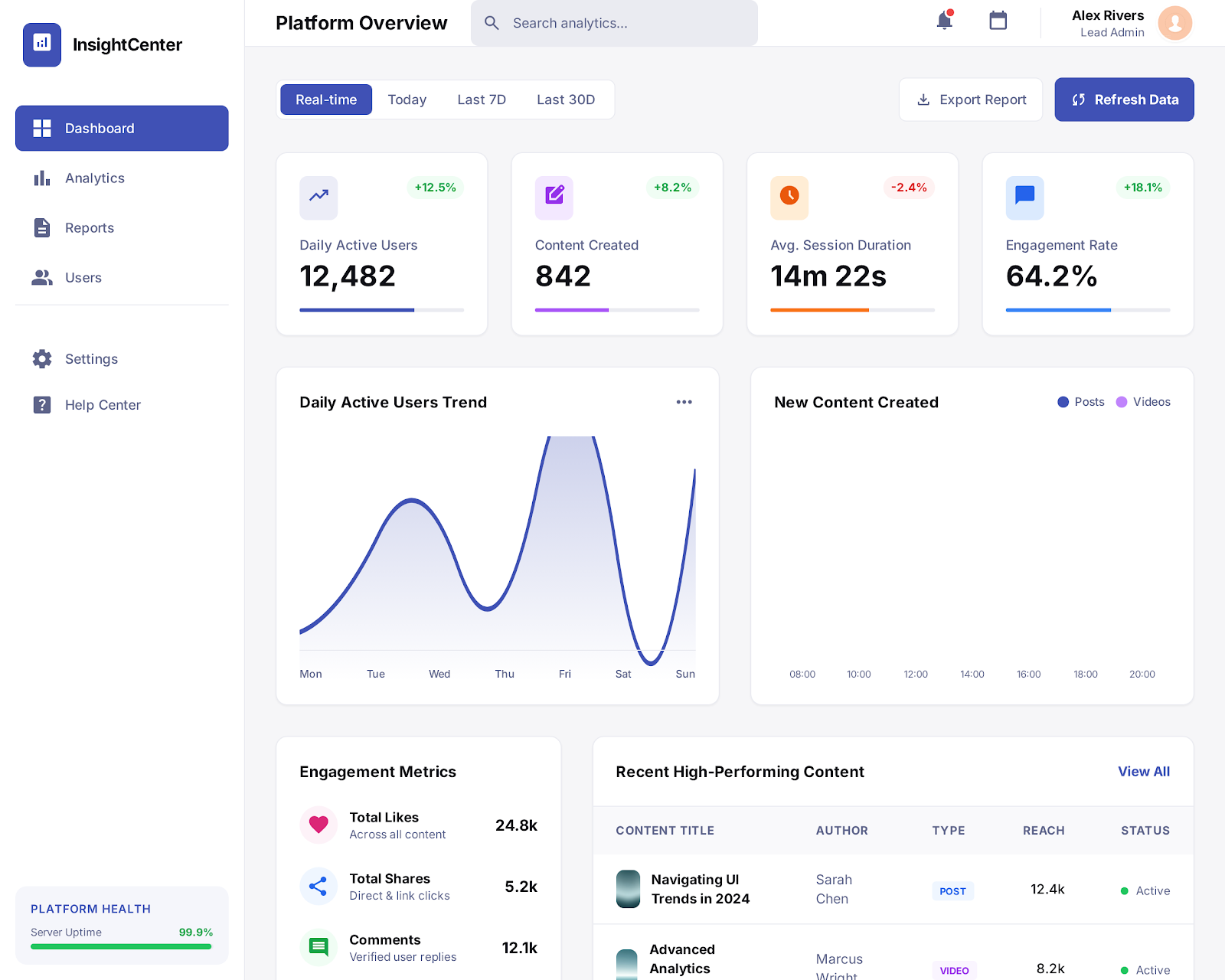Open the calendar icon in the header
Image resolution: width=1225 pixels, height=980 pixels.
point(997,21)
